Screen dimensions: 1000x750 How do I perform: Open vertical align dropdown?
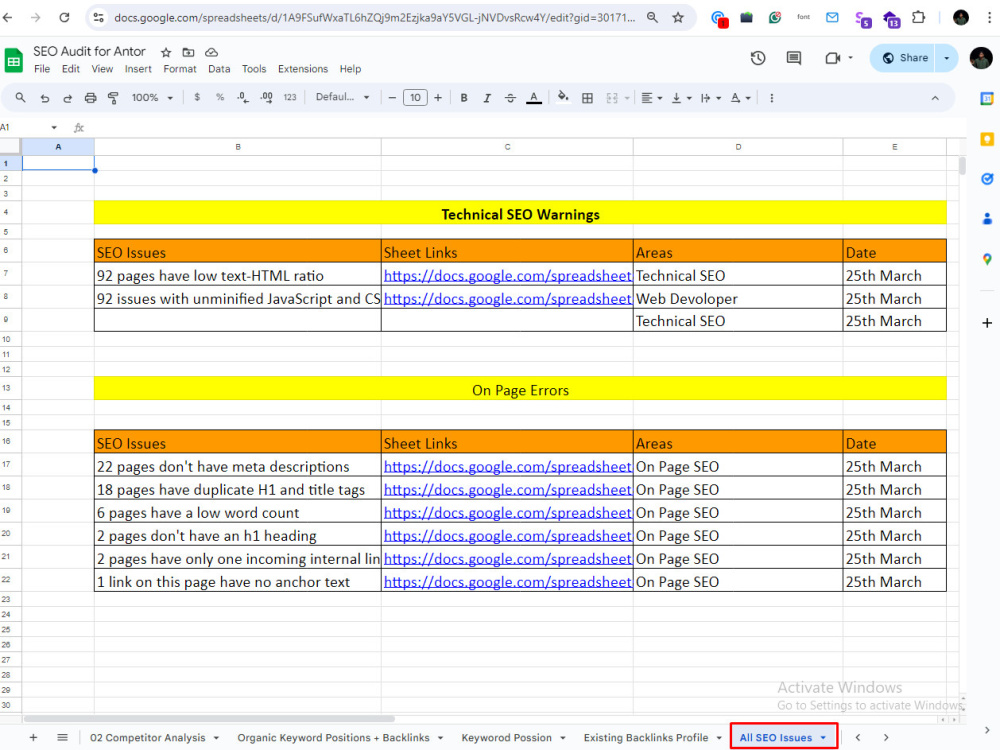681,98
